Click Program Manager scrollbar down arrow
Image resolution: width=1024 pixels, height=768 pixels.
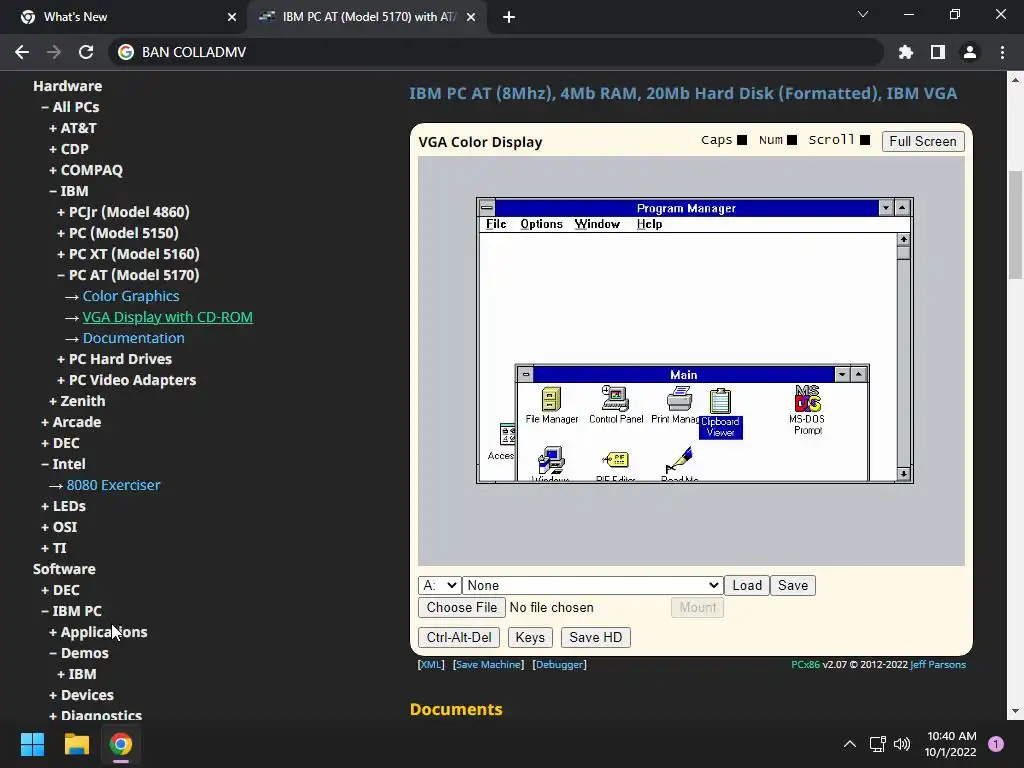903,473
